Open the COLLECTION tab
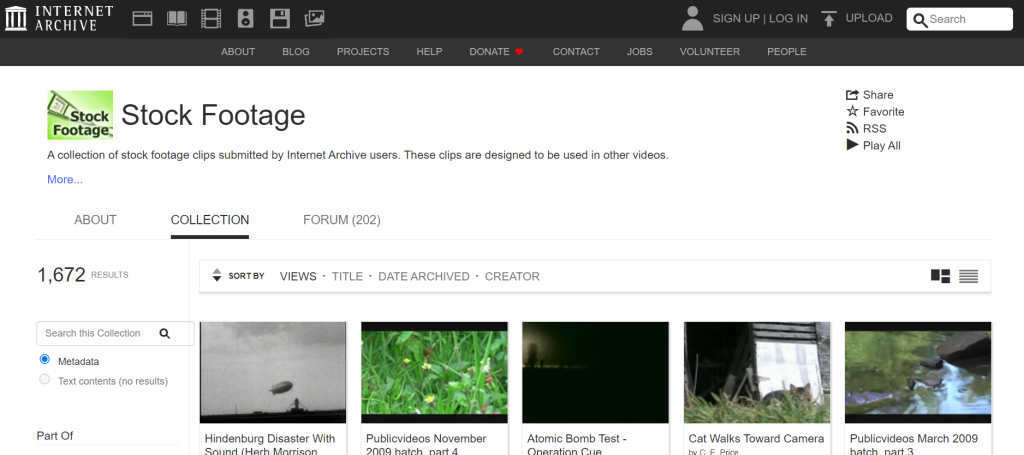This screenshot has width=1024, height=455. pyautogui.click(x=210, y=220)
